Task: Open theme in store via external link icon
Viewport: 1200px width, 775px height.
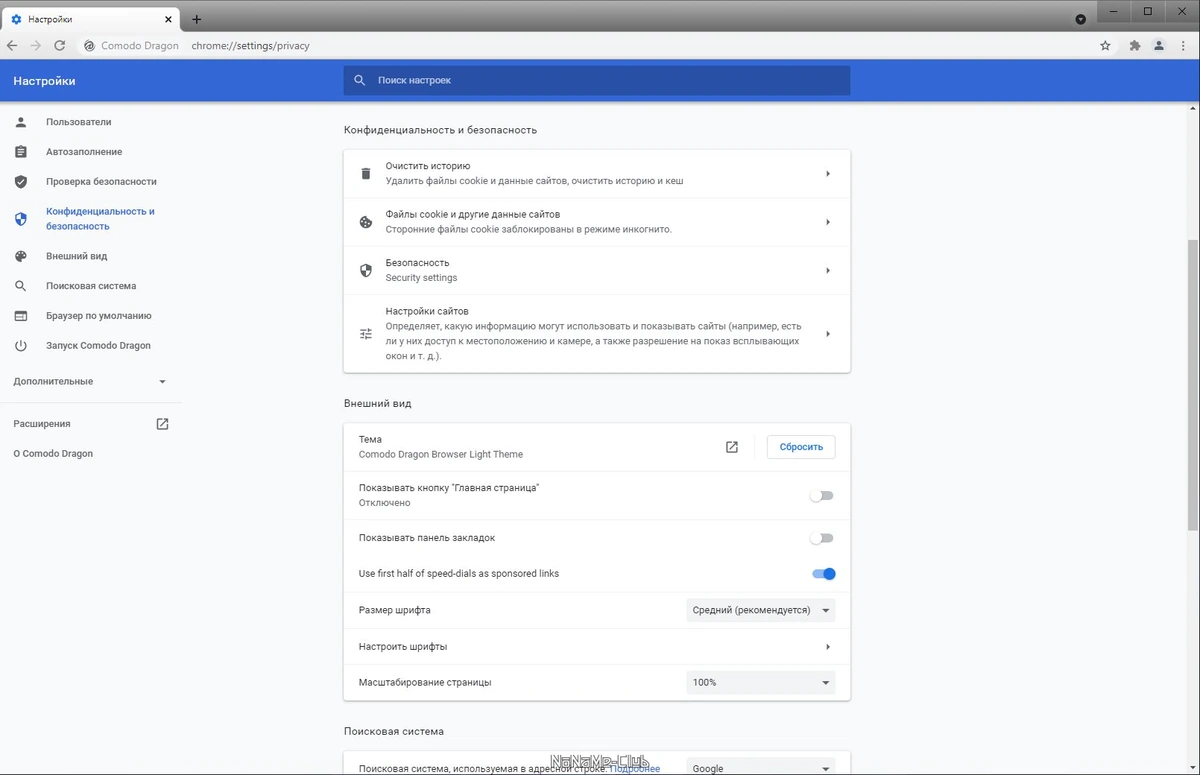Action: pyautogui.click(x=732, y=447)
